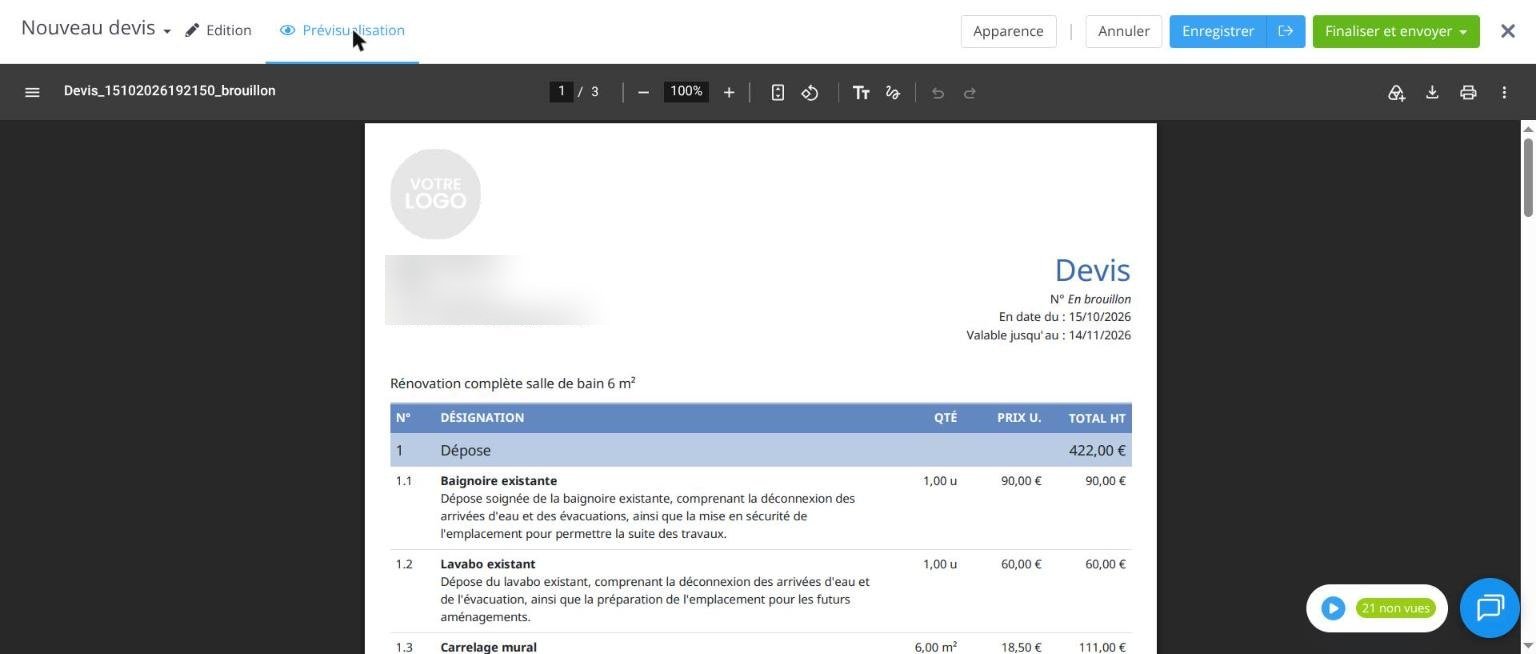This screenshot has height=654, width=1536.
Task: Click the Dépose section row
Action: [761, 450]
